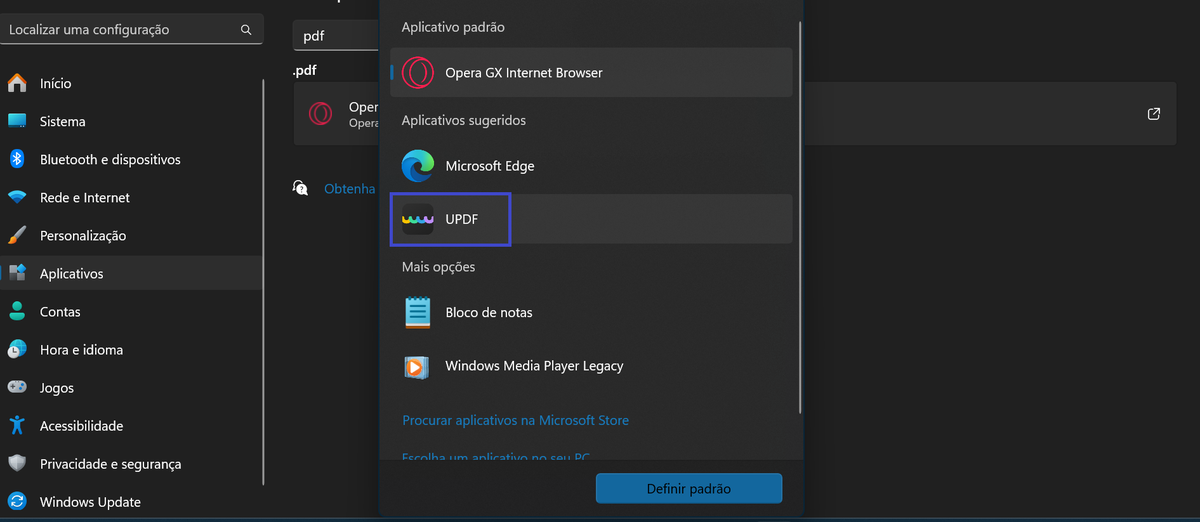Select Opera GX Internet Browser option
Image resolution: width=1200 pixels, height=522 pixels.
pos(591,72)
